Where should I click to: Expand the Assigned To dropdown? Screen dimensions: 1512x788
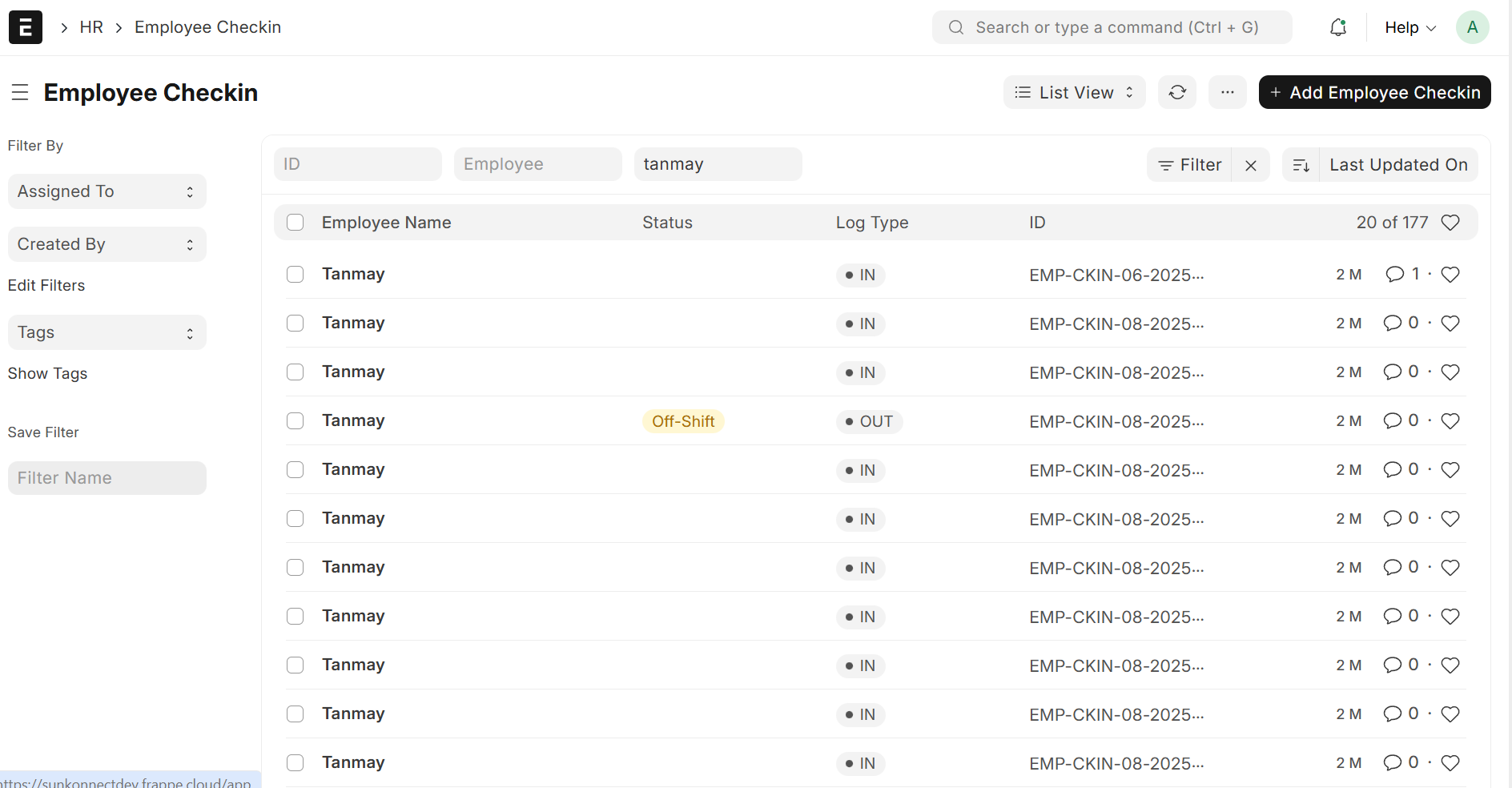coord(107,191)
